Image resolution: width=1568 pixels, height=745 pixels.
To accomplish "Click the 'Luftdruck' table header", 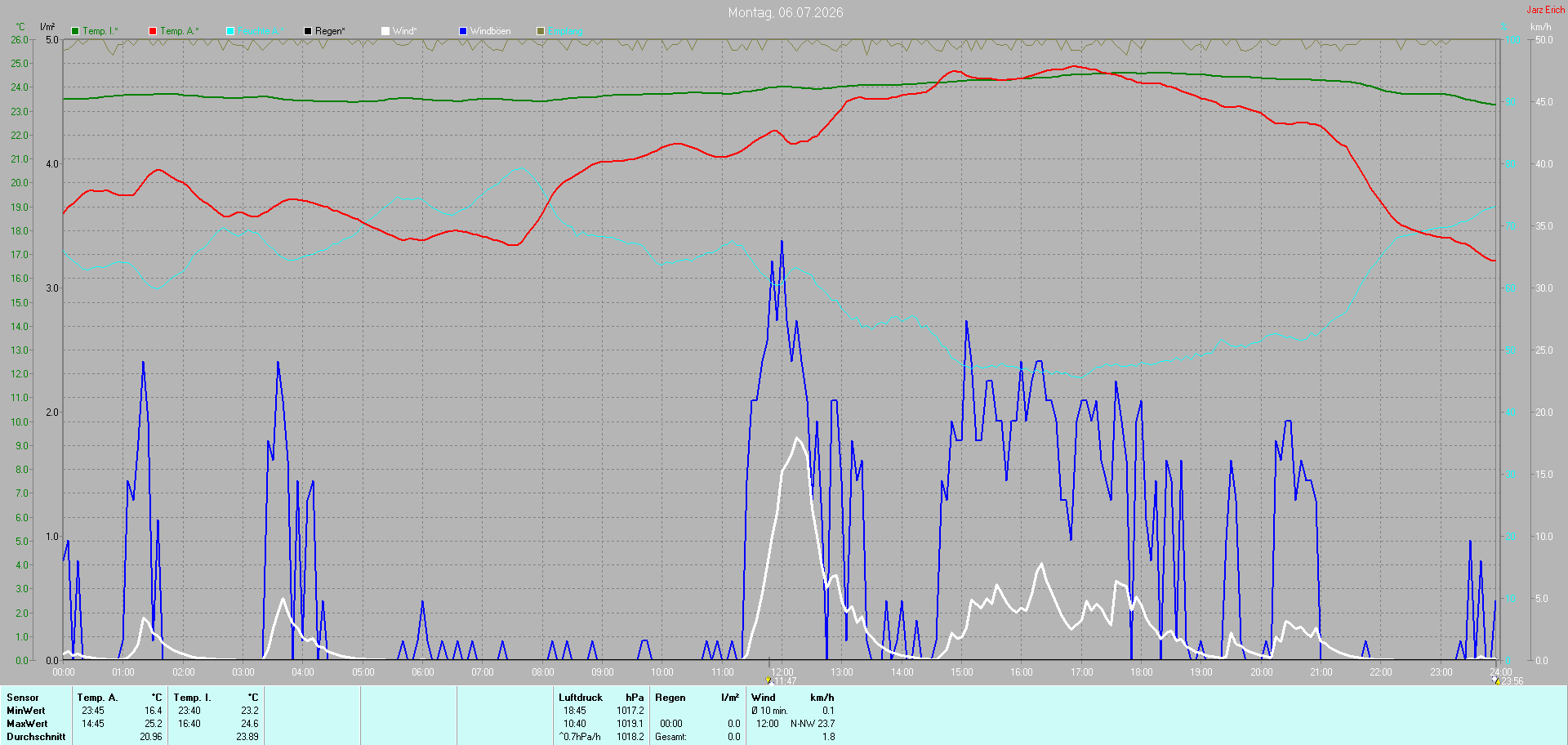I will [x=581, y=698].
